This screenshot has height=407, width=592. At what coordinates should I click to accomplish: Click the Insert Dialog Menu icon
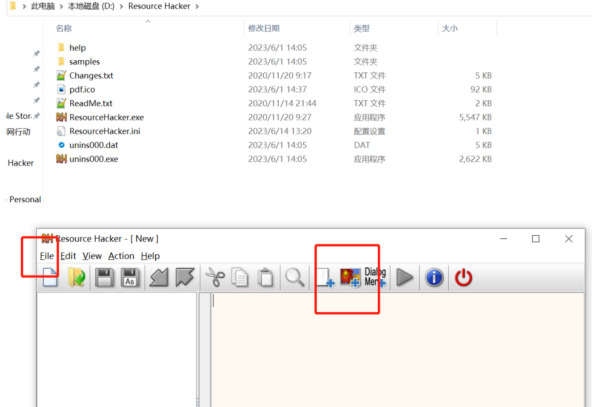[x=375, y=278]
